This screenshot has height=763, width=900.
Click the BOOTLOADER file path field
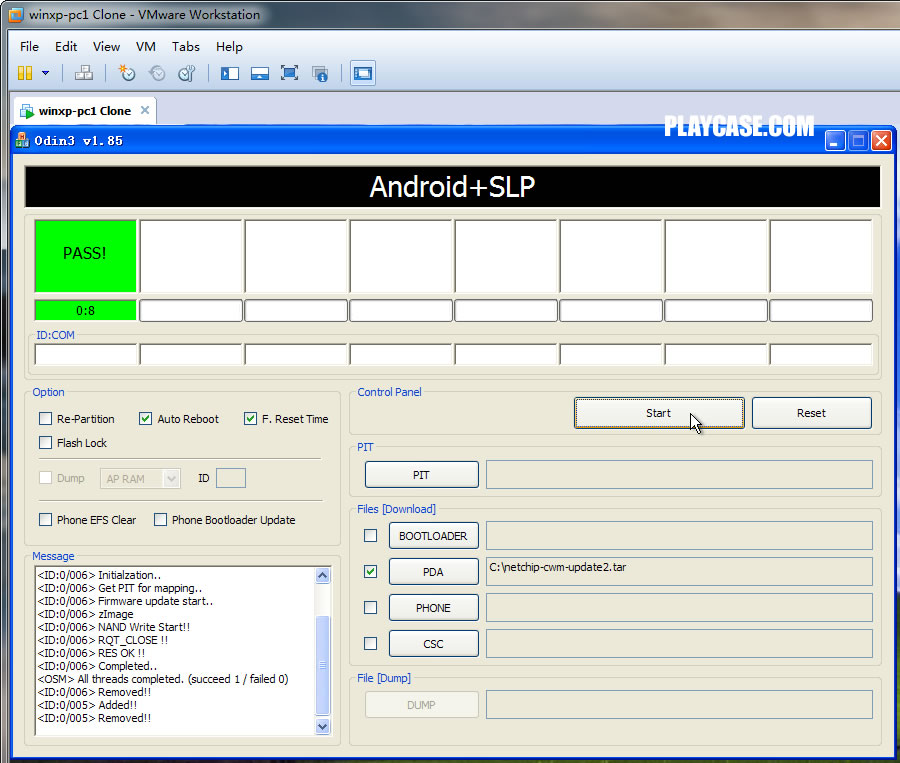pyautogui.click(x=679, y=535)
